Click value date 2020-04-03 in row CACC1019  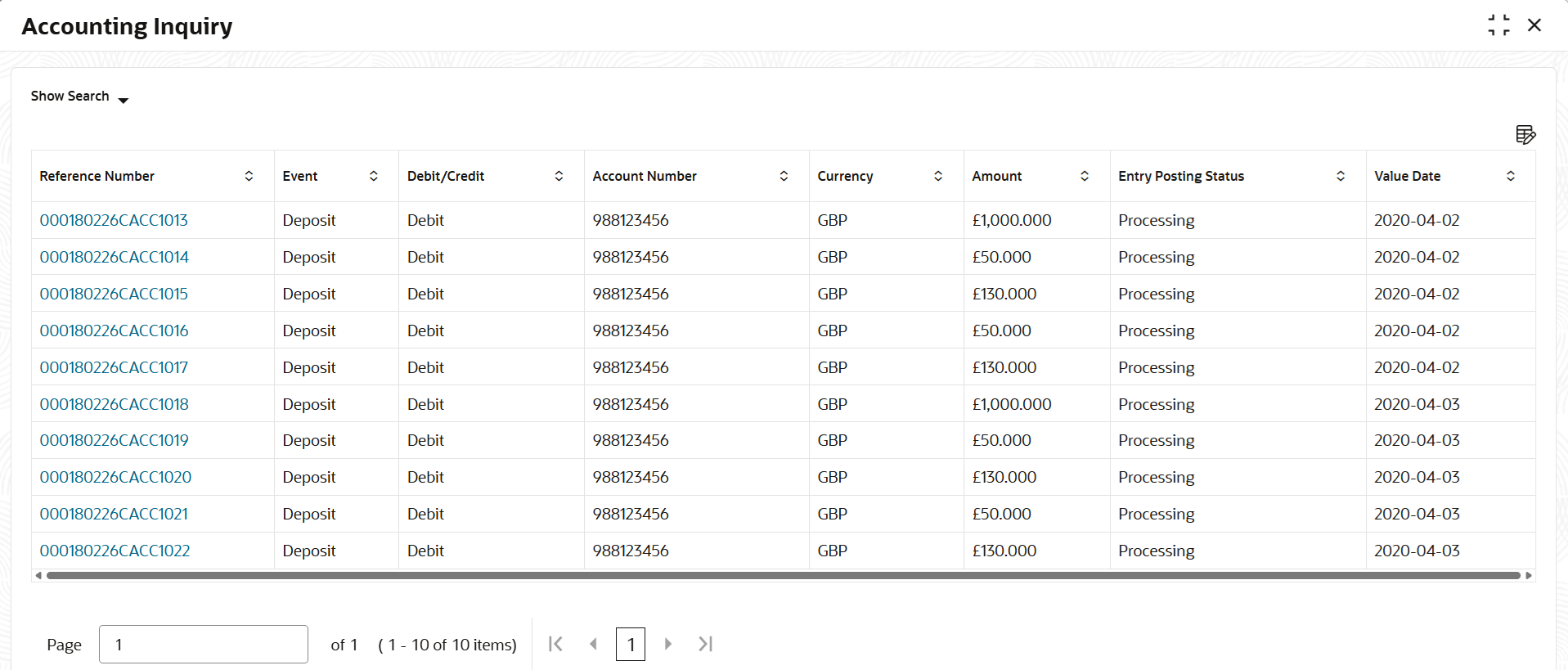click(1417, 440)
